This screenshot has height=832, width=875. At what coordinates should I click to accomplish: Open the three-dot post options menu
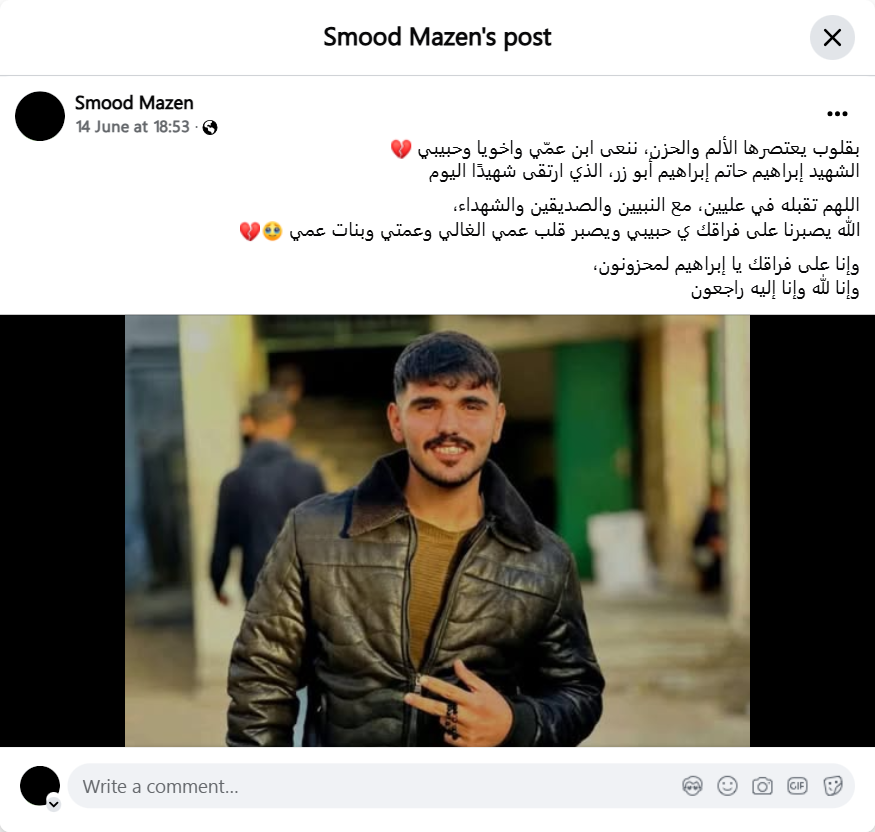click(837, 114)
